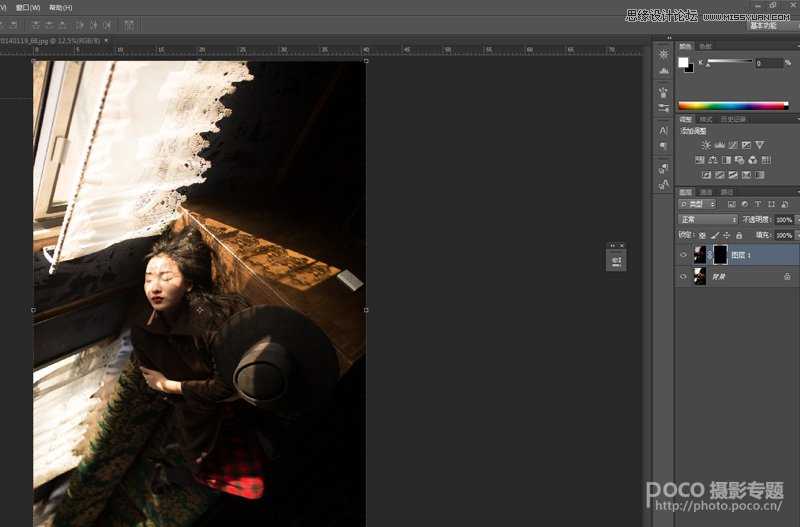Toggle lock transparent pixels for the layer

(x=702, y=235)
